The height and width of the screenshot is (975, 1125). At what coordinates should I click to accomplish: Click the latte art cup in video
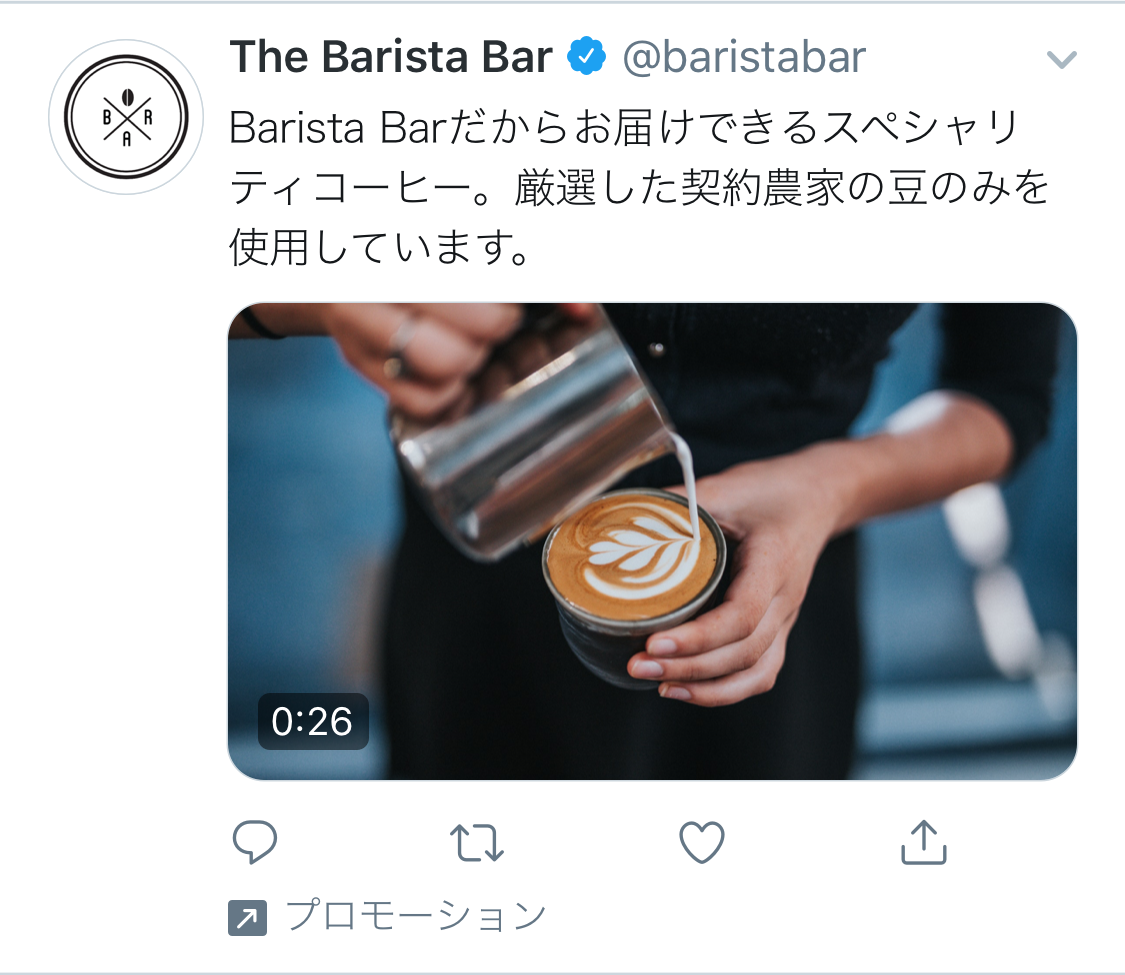click(634, 574)
